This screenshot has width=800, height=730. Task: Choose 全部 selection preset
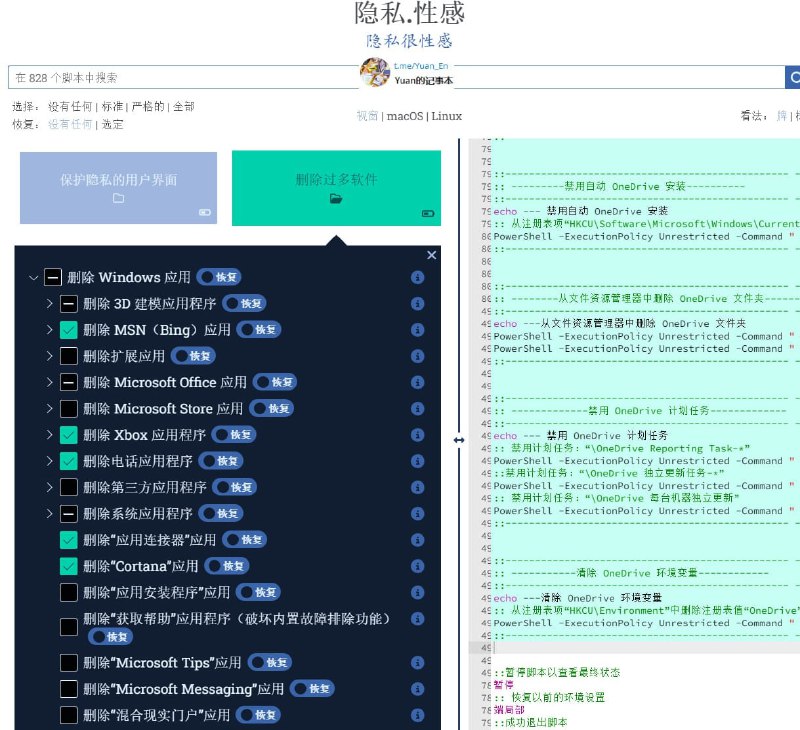(184, 106)
